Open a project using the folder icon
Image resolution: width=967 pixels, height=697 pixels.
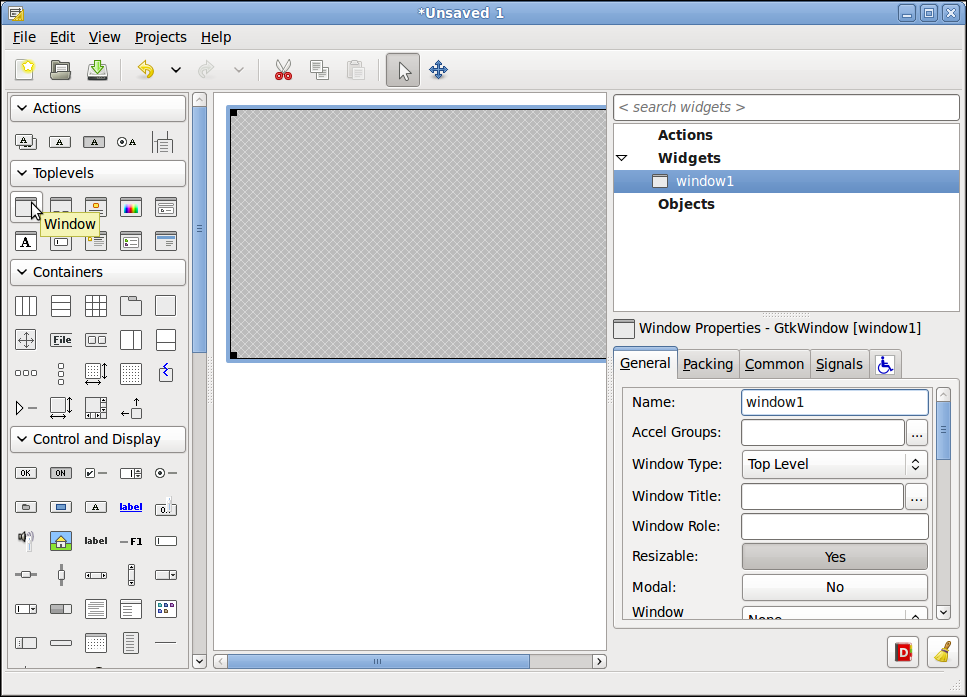(60, 70)
